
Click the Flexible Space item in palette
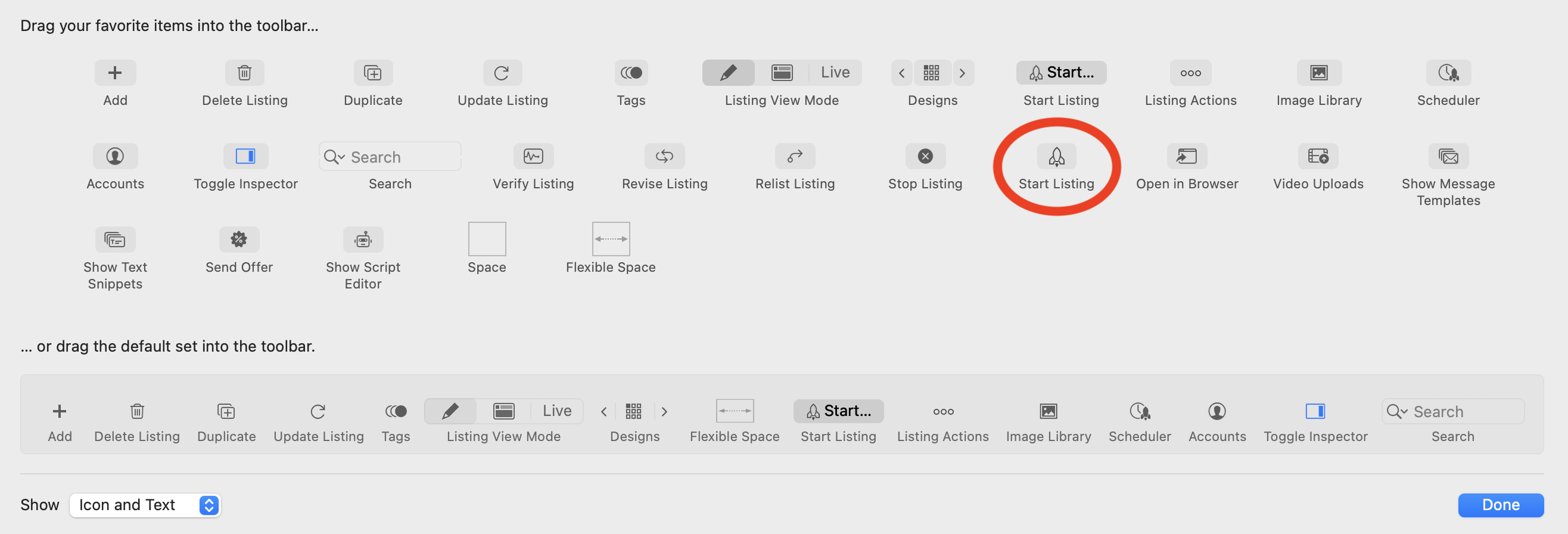click(x=611, y=240)
